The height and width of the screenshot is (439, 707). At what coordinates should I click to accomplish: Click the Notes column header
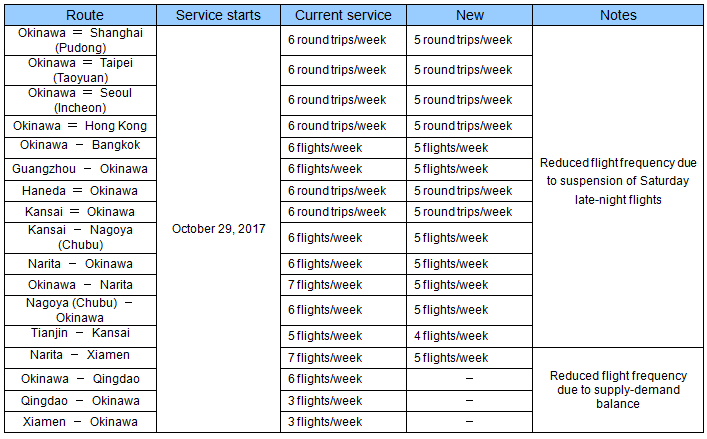[x=617, y=15]
